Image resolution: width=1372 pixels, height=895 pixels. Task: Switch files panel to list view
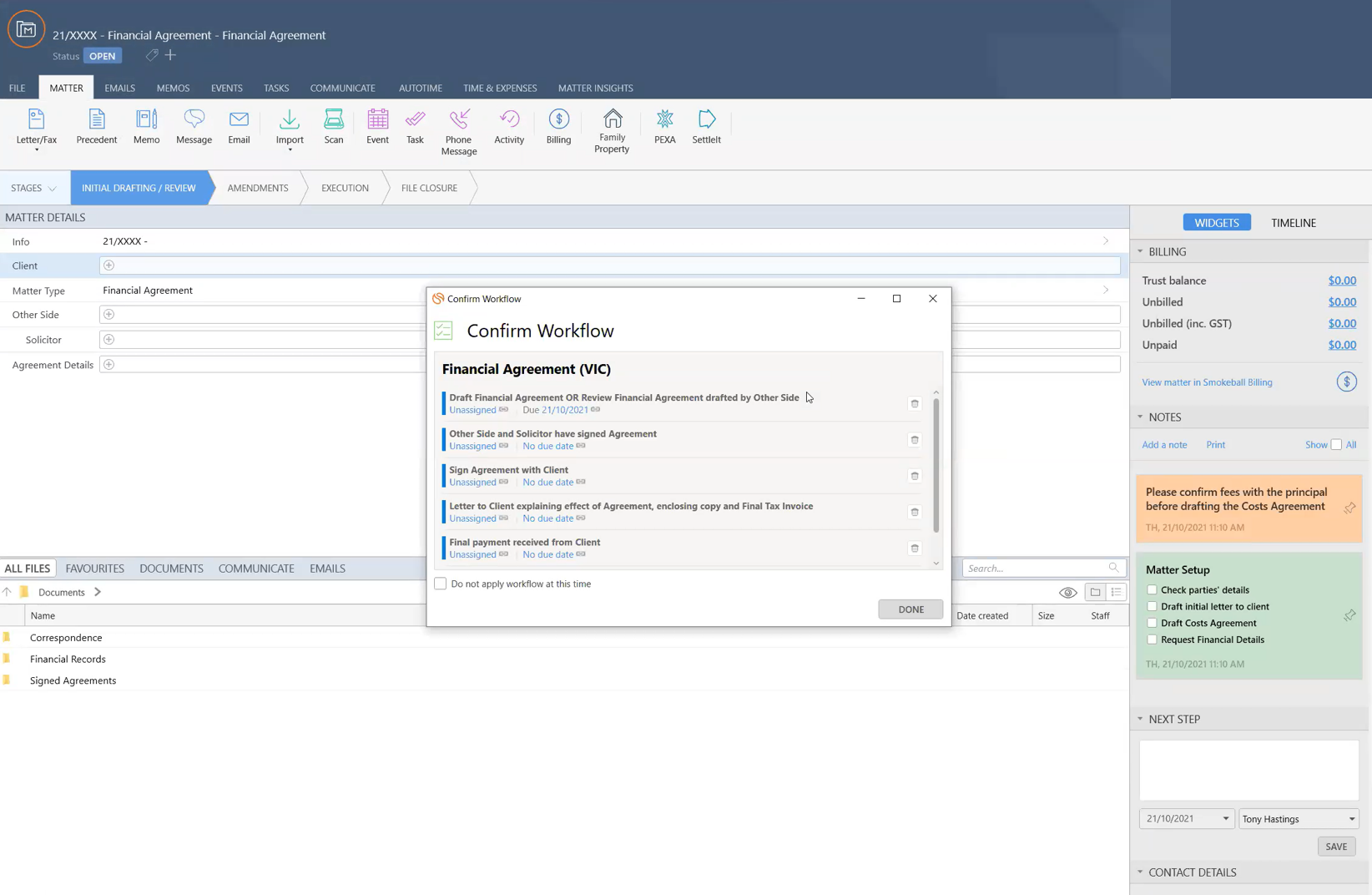click(1116, 592)
